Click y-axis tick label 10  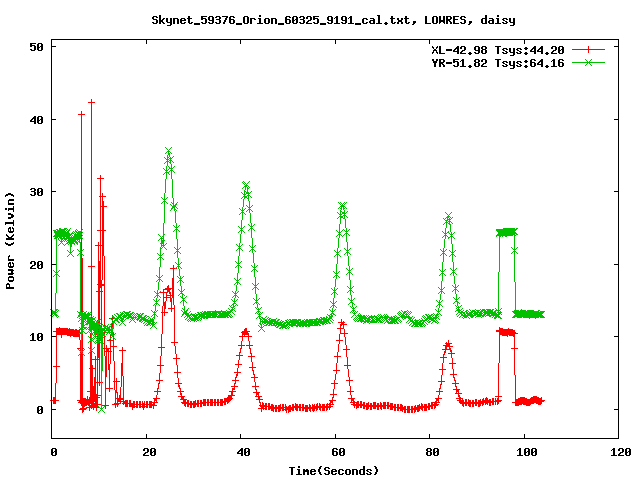coord(36,337)
